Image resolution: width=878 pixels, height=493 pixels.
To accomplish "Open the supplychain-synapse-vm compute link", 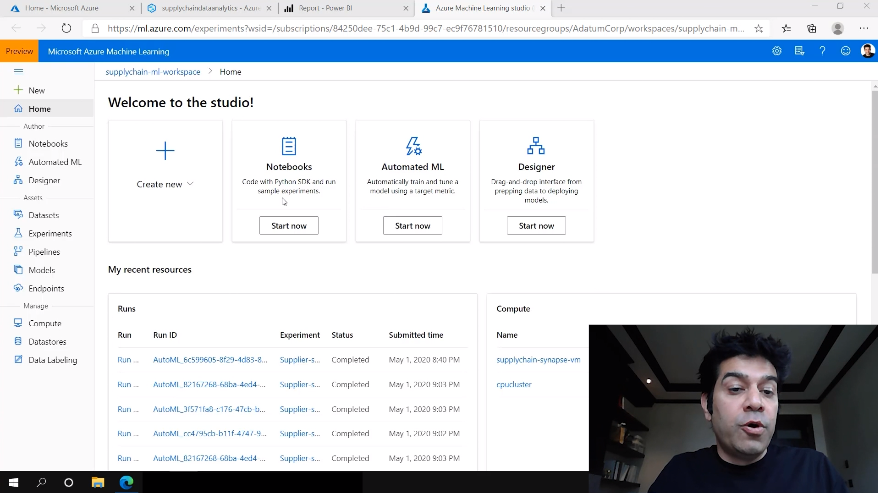I will 538,359.
